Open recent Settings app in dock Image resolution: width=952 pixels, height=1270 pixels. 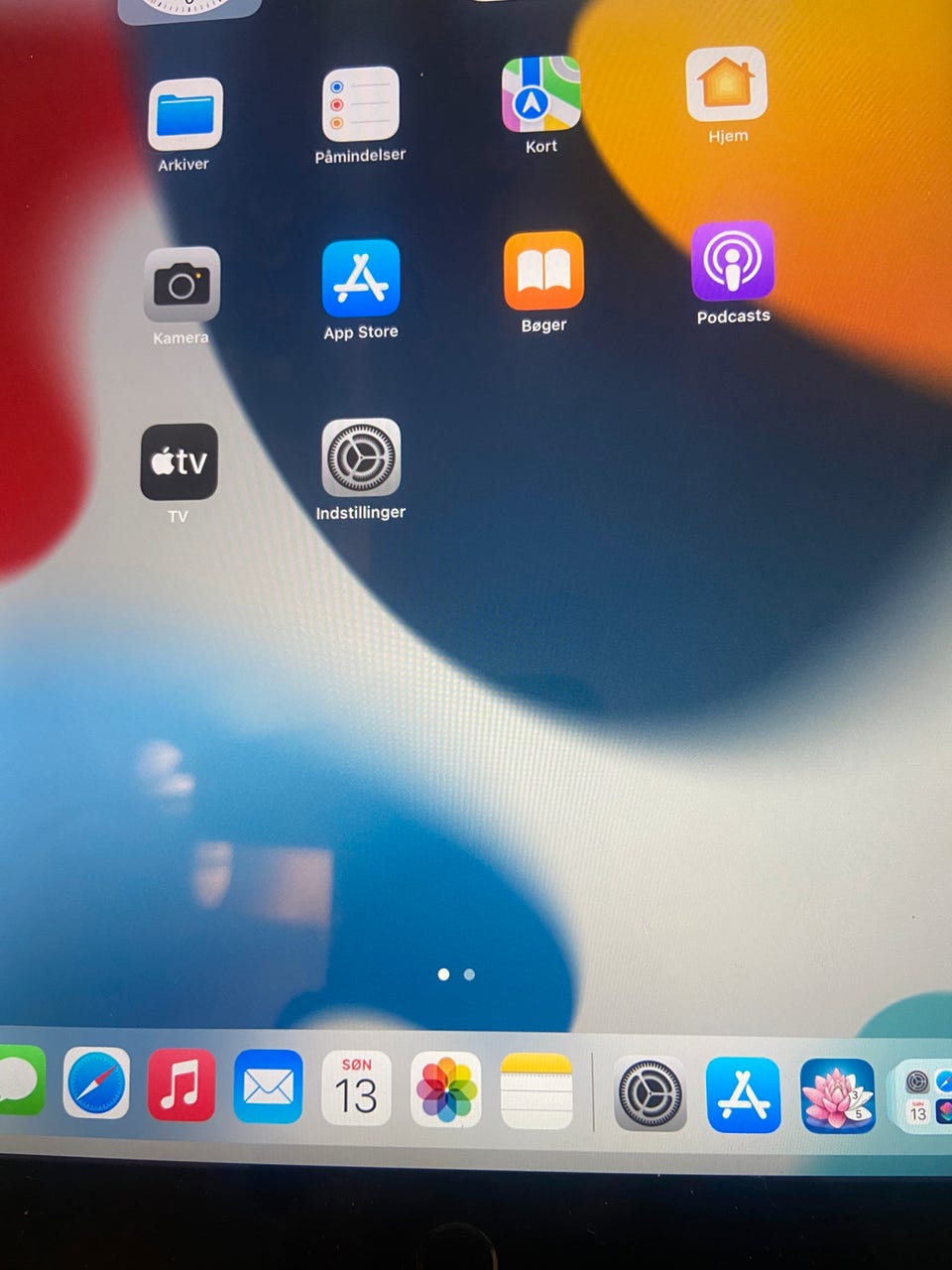tap(651, 1094)
